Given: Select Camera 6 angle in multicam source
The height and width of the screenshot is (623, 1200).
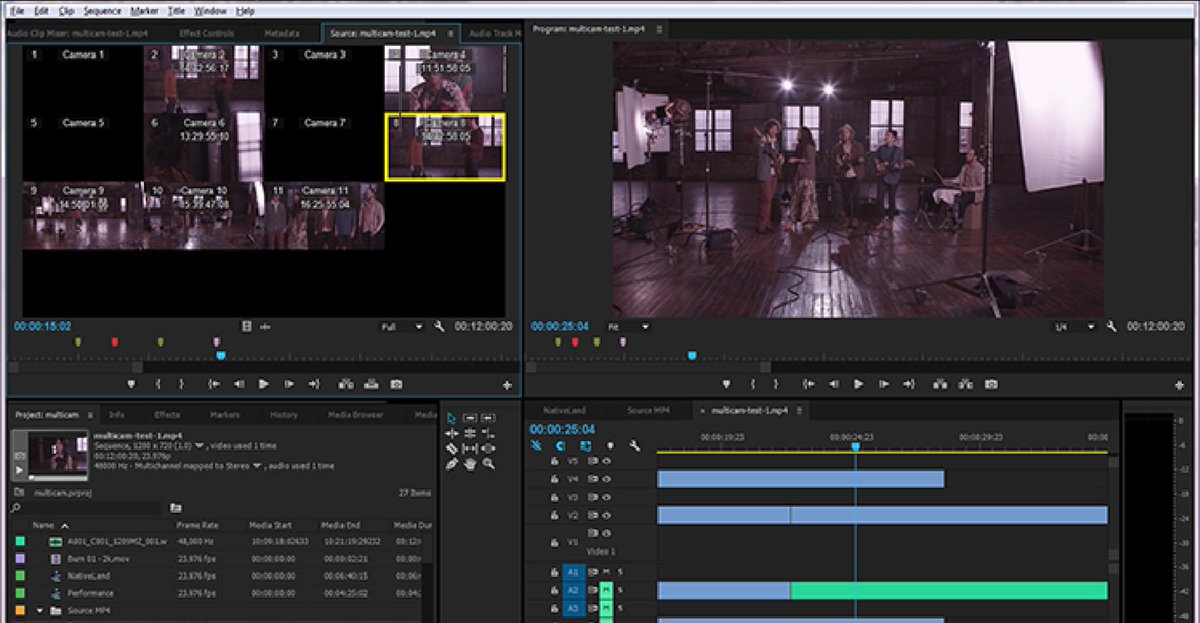Looking at the screenshot, I should click(204, 147).
